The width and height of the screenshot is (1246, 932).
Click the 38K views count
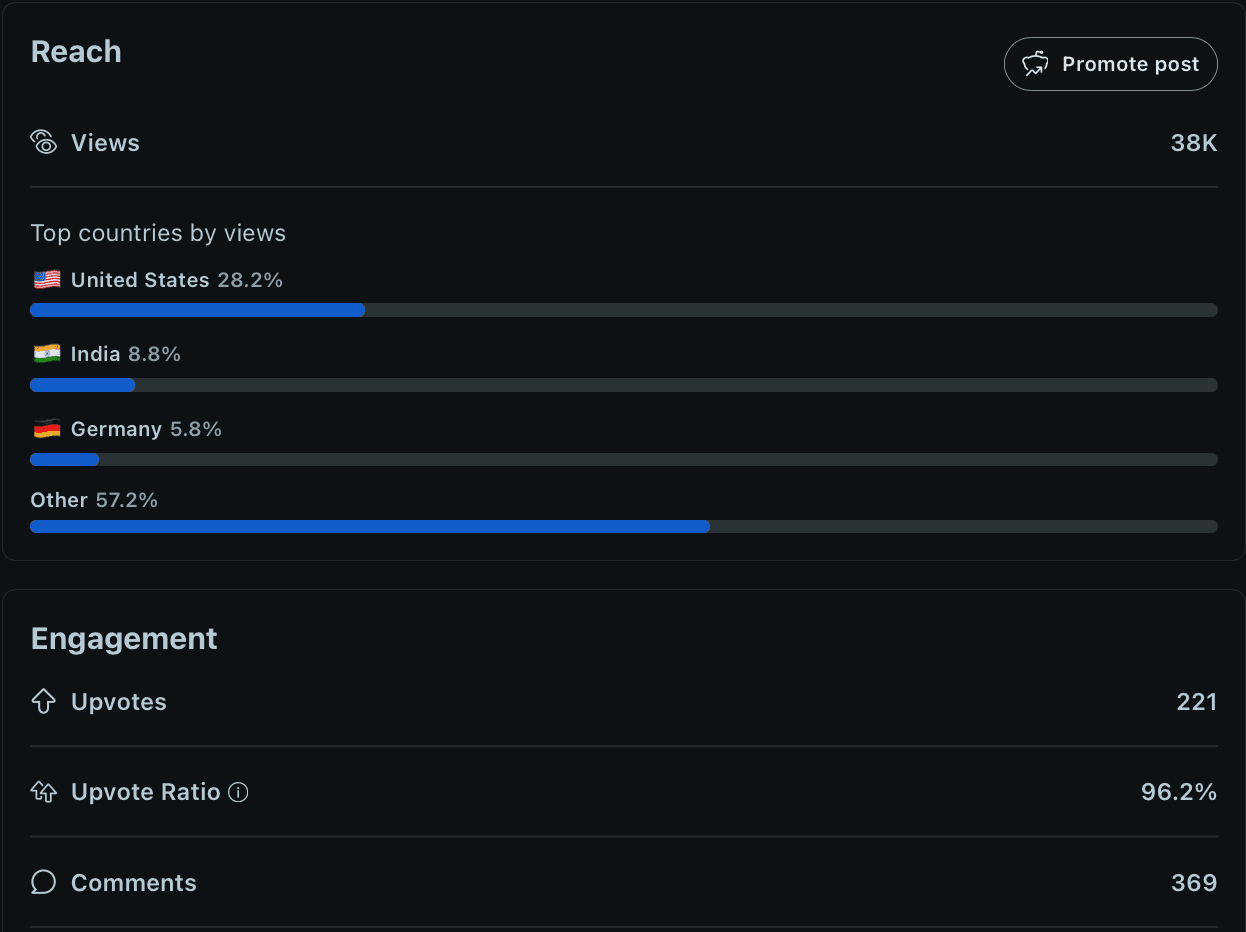(x=1194, y=143)
